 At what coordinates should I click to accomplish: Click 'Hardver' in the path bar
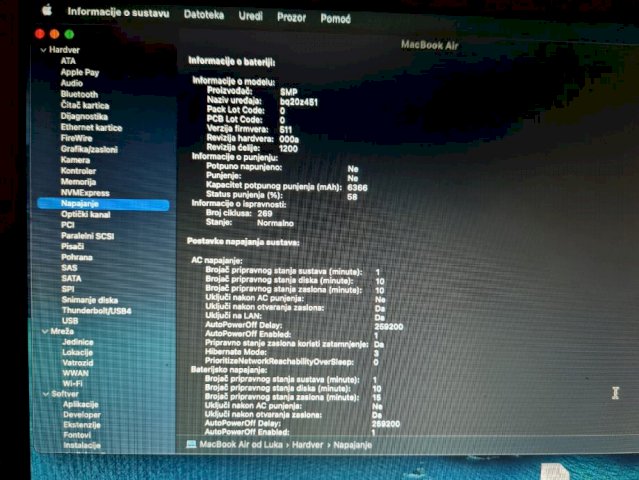[x=307, y=445]
